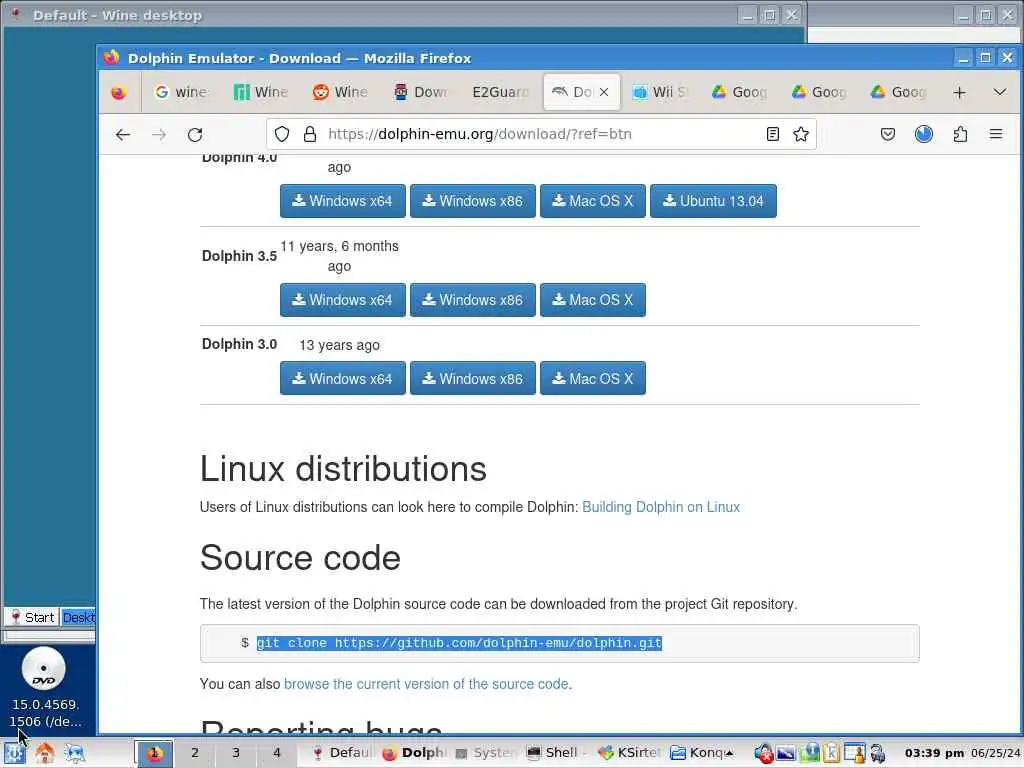Switch to the Google 'wine' tab

(181, 93)
